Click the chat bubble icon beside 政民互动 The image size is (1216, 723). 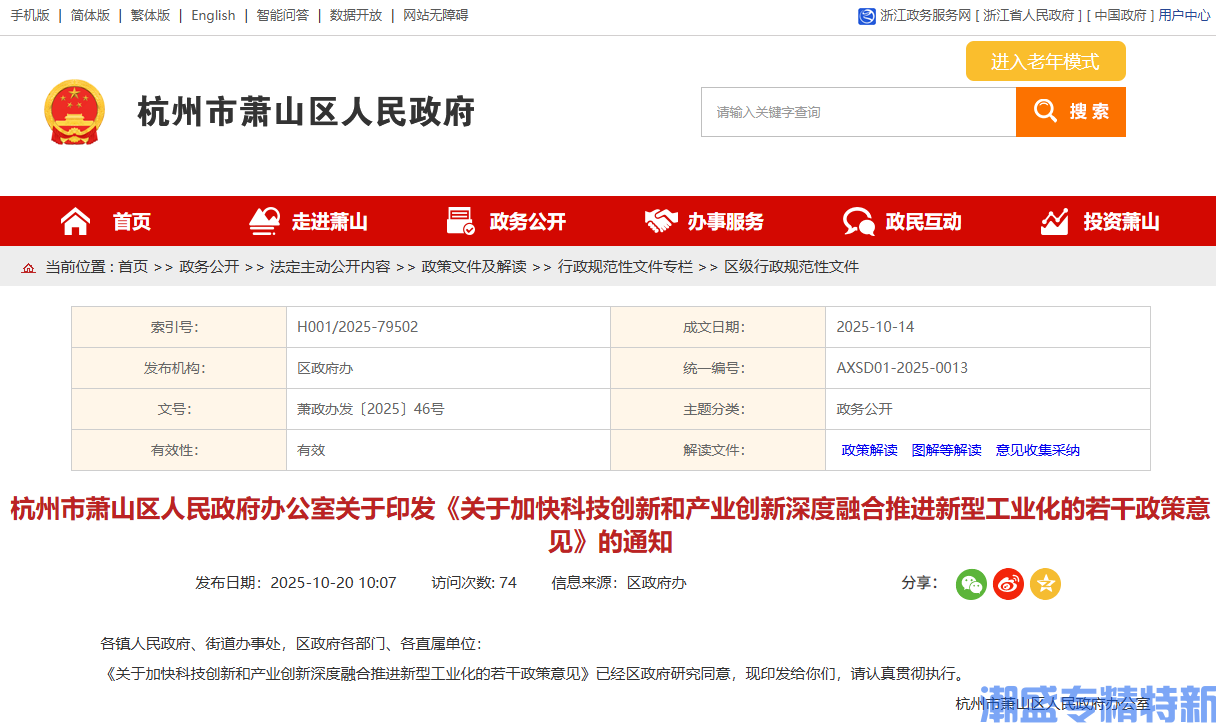(856, 219)
